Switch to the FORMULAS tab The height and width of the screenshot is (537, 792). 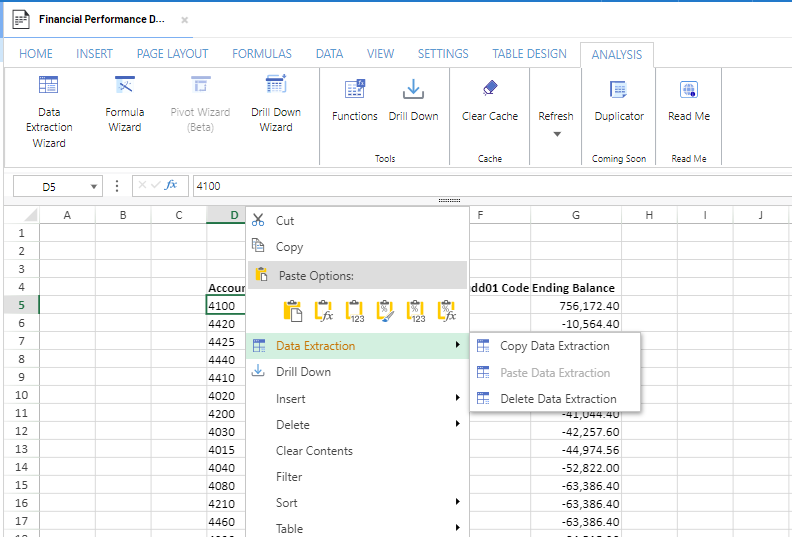262,54
